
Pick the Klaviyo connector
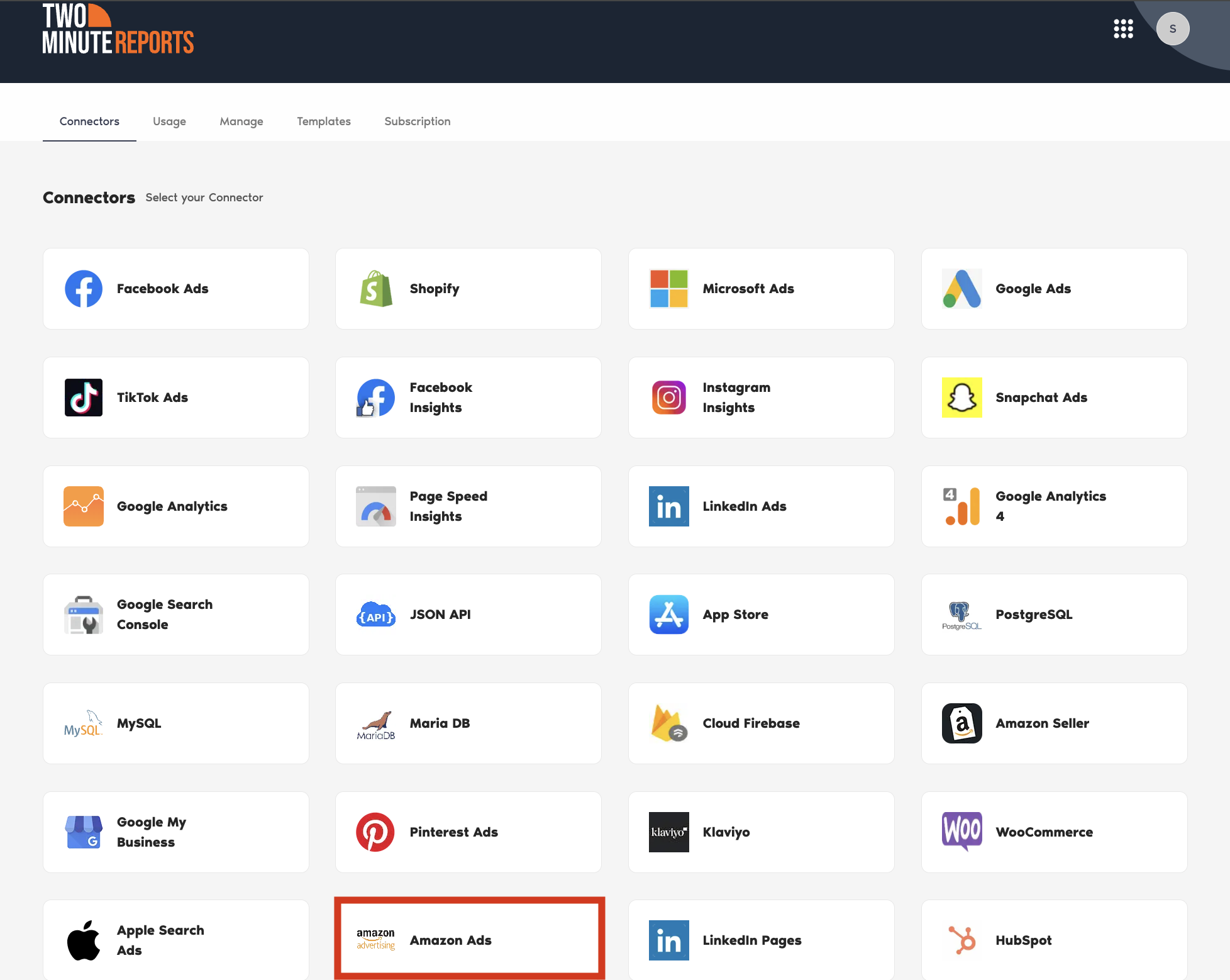click(761, 832)
